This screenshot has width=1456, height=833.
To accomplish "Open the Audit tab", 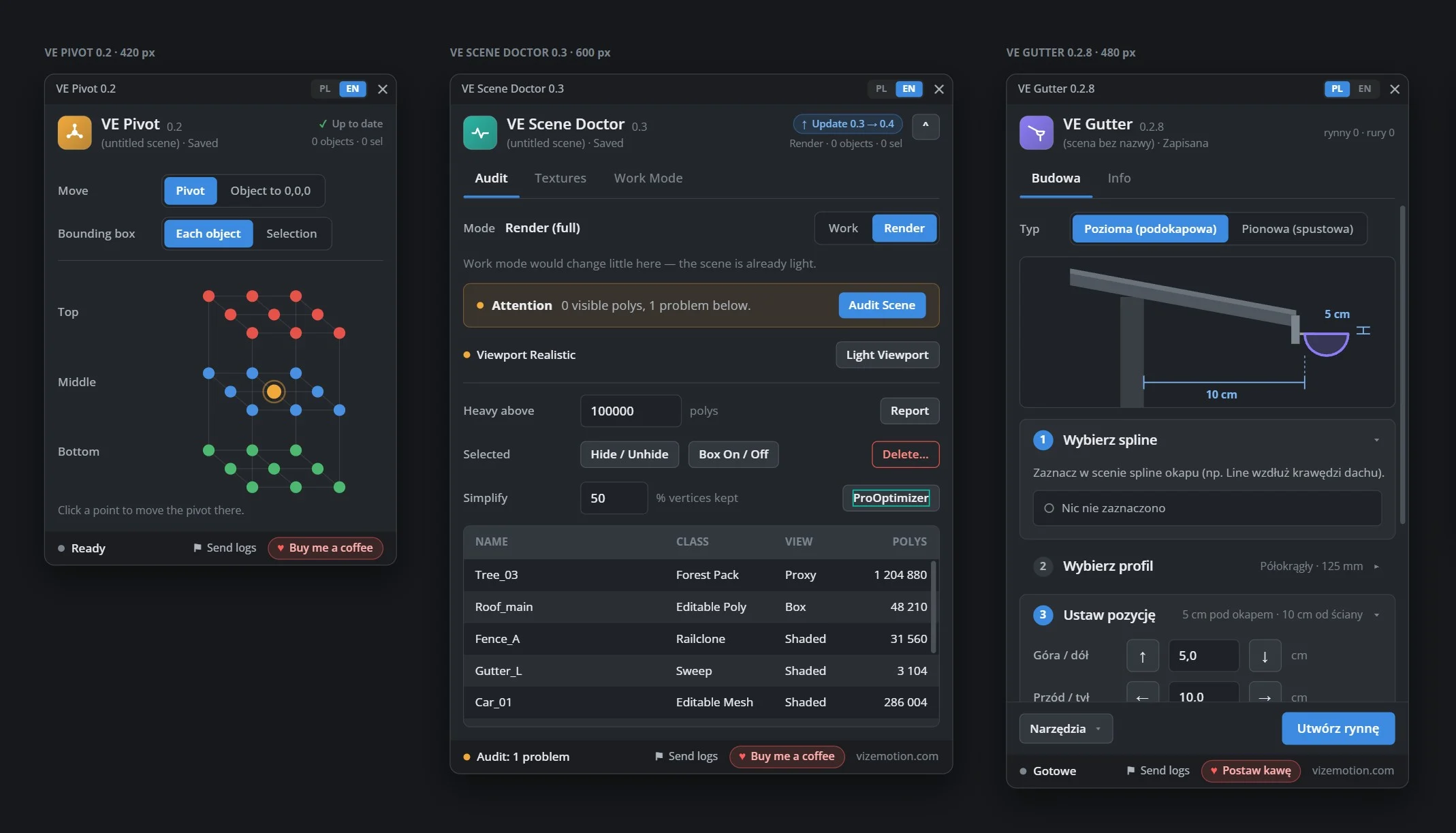I will 491,178.
